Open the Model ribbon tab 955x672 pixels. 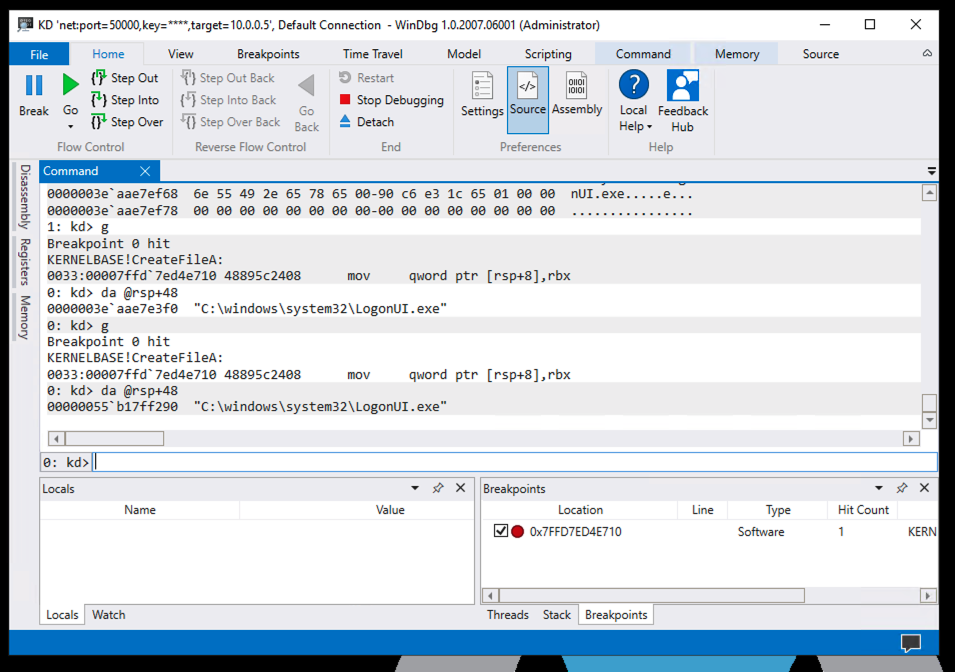[463, 54]
